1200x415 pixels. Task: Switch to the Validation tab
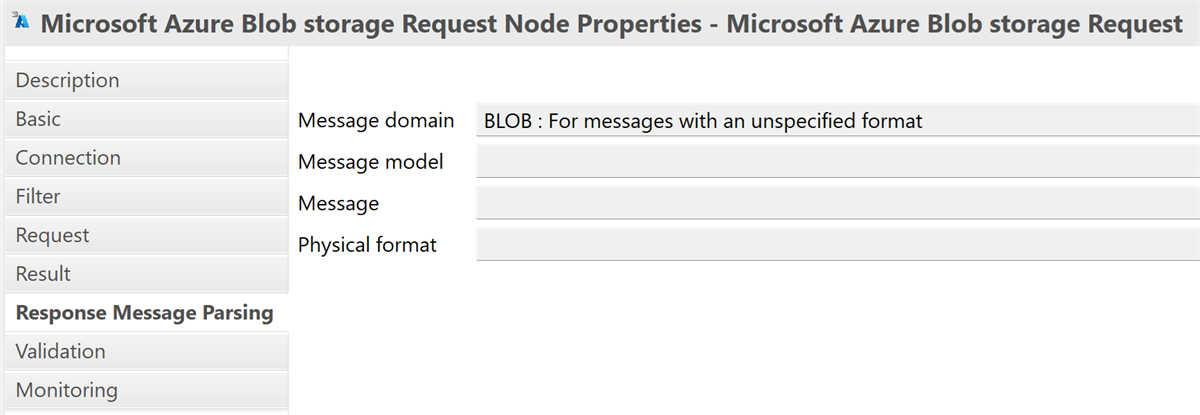[60, 351]
